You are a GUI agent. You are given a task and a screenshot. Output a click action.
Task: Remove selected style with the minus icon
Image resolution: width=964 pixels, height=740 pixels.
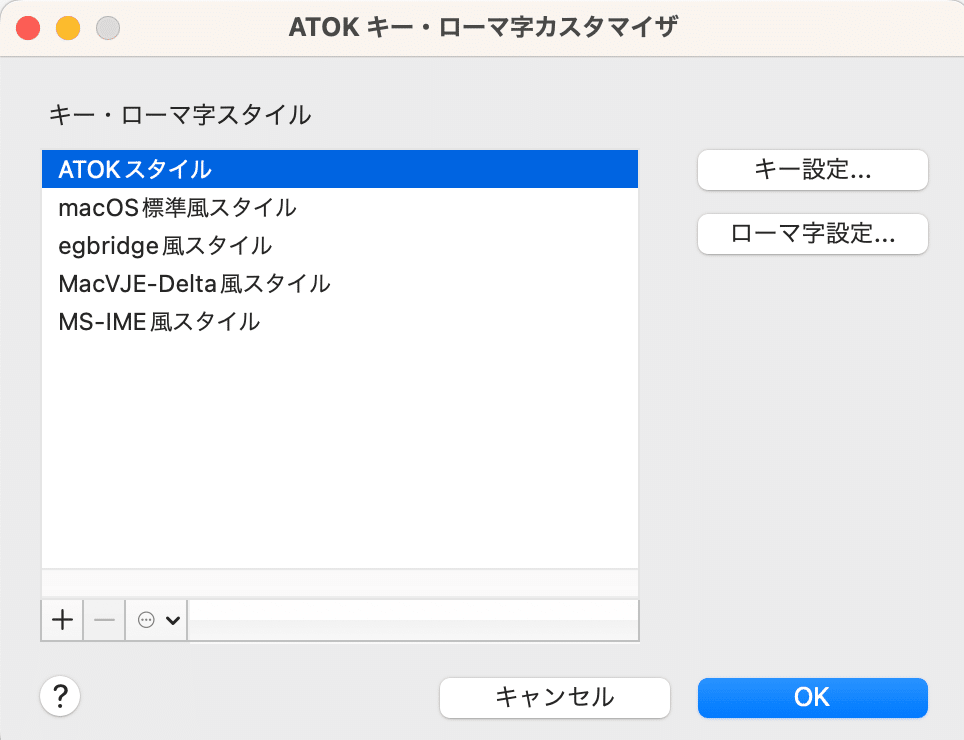(103, 620)
